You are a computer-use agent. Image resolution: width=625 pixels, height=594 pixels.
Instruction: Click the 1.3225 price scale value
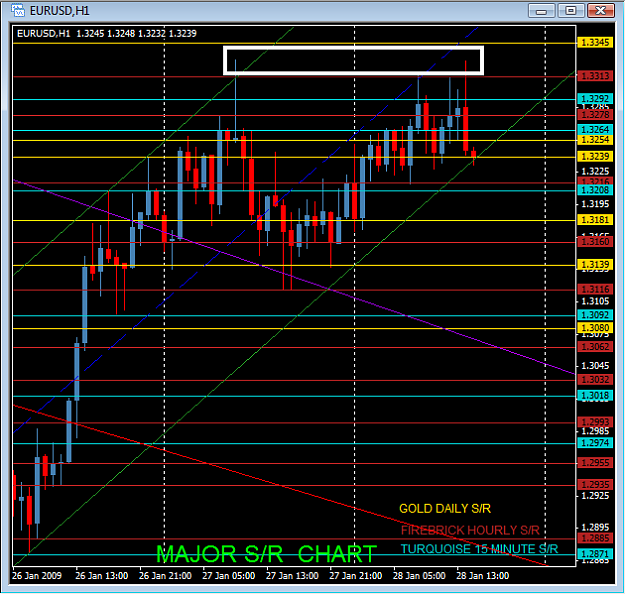coord(595,171)
